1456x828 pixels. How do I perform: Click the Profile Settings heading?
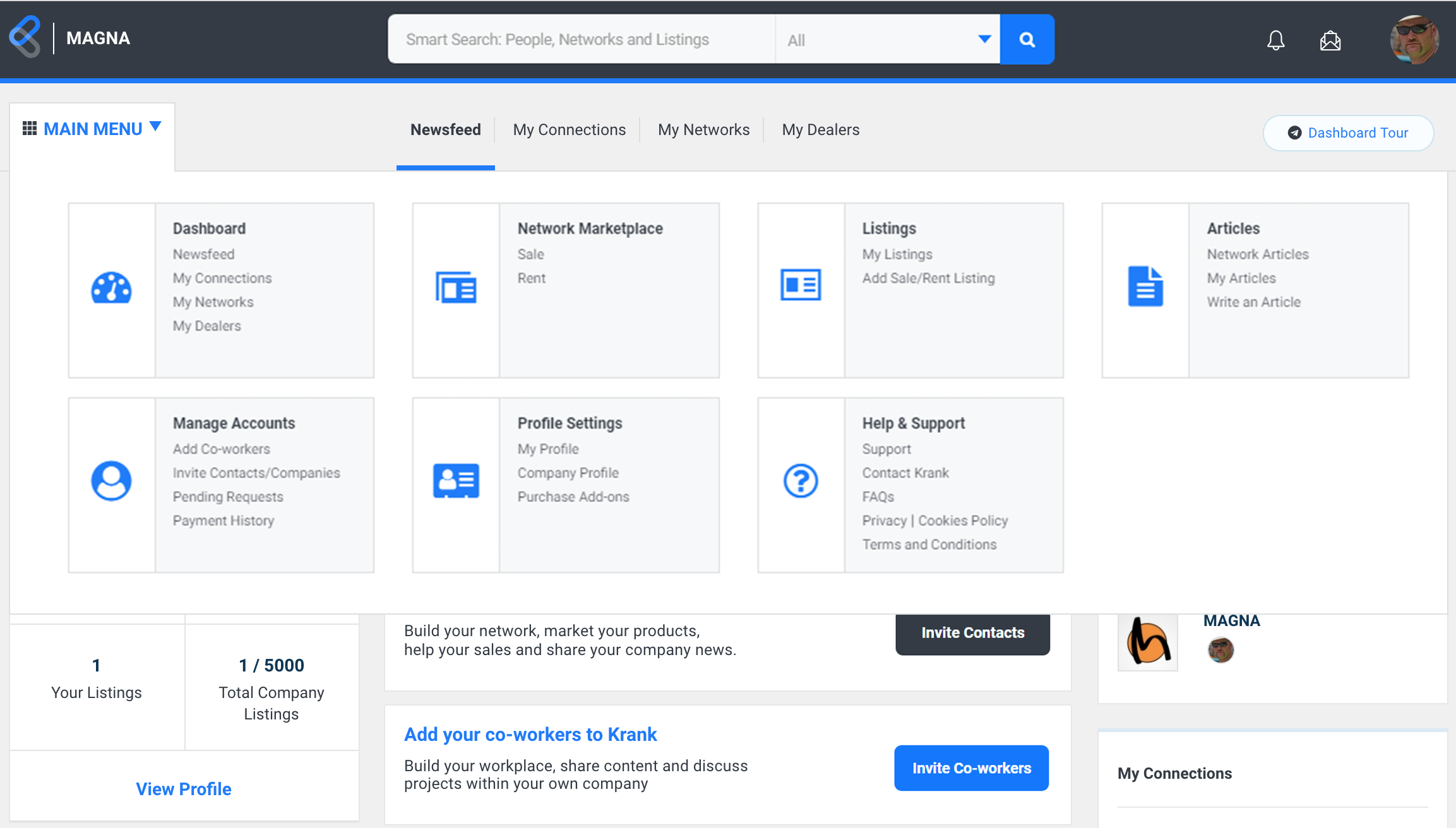click(570, 423)
